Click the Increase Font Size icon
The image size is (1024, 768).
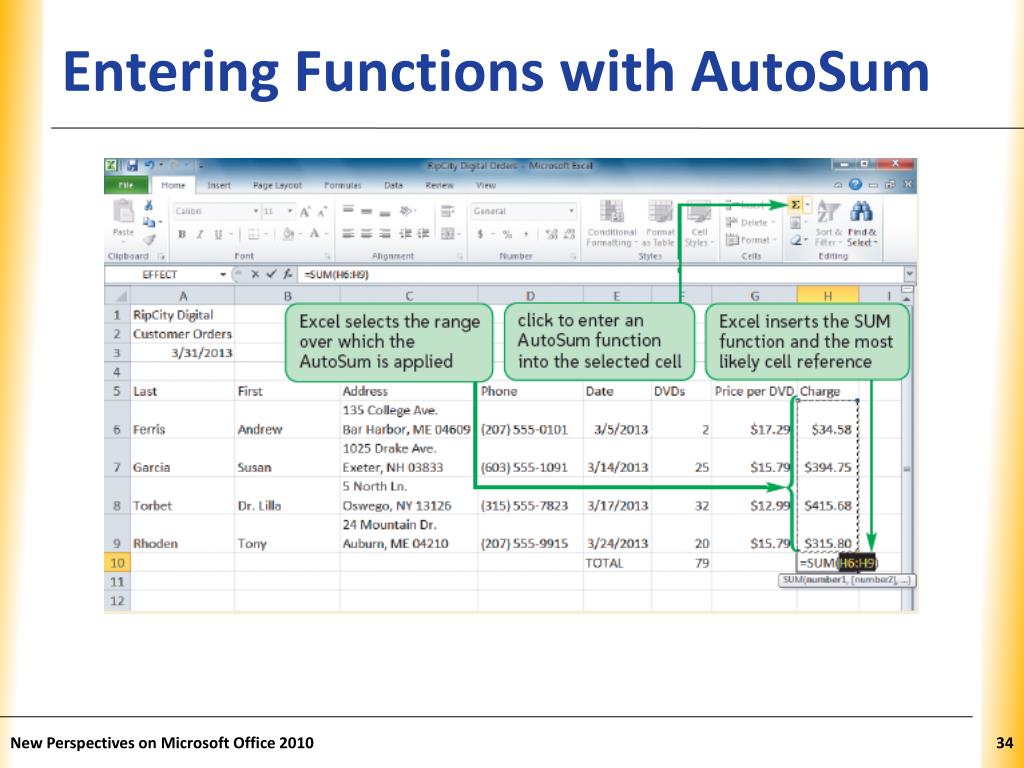305,212
